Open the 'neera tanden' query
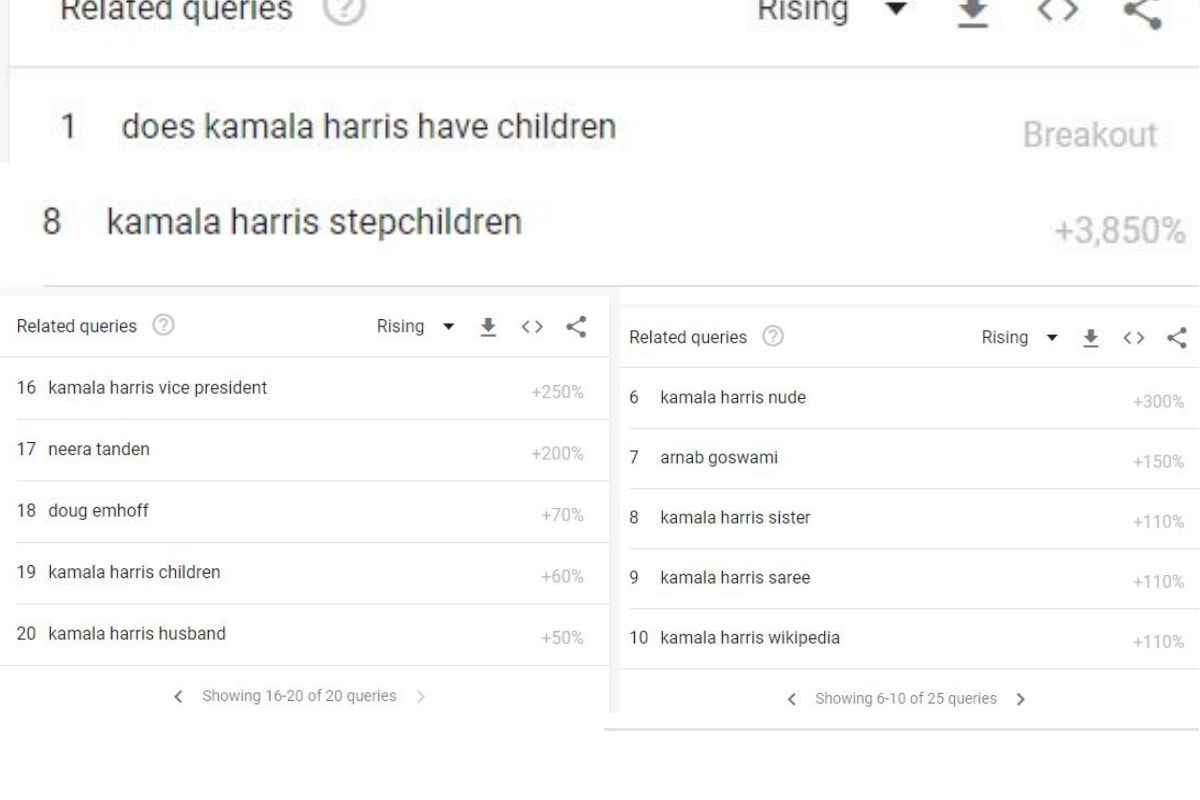This screenshot has height=800, width=1200. tap(99, 450)
